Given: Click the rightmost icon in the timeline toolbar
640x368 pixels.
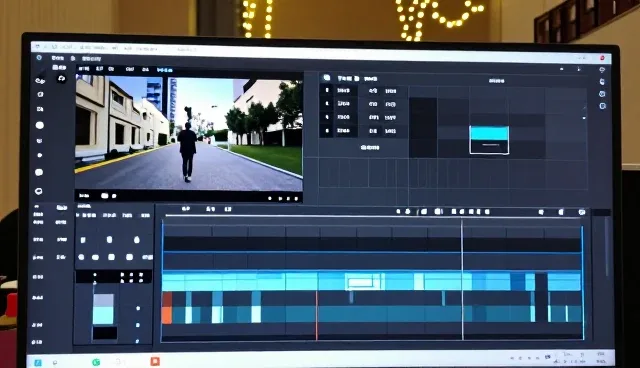Looking at the screenshot, I should (582, 212).
